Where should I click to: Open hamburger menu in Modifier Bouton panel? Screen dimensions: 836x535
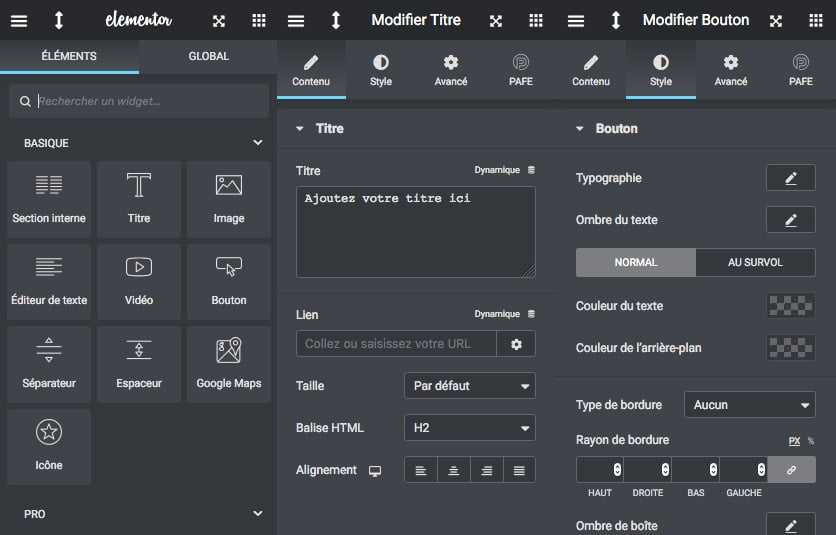(576, 21)
